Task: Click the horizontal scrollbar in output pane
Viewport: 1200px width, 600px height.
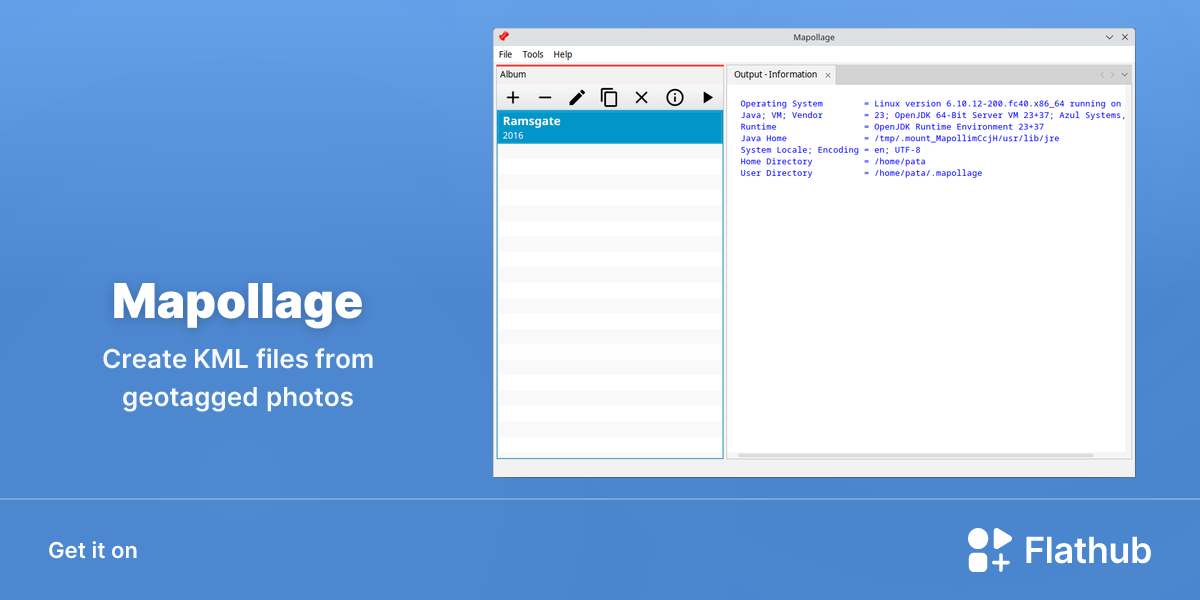Action: click(915, 455)
